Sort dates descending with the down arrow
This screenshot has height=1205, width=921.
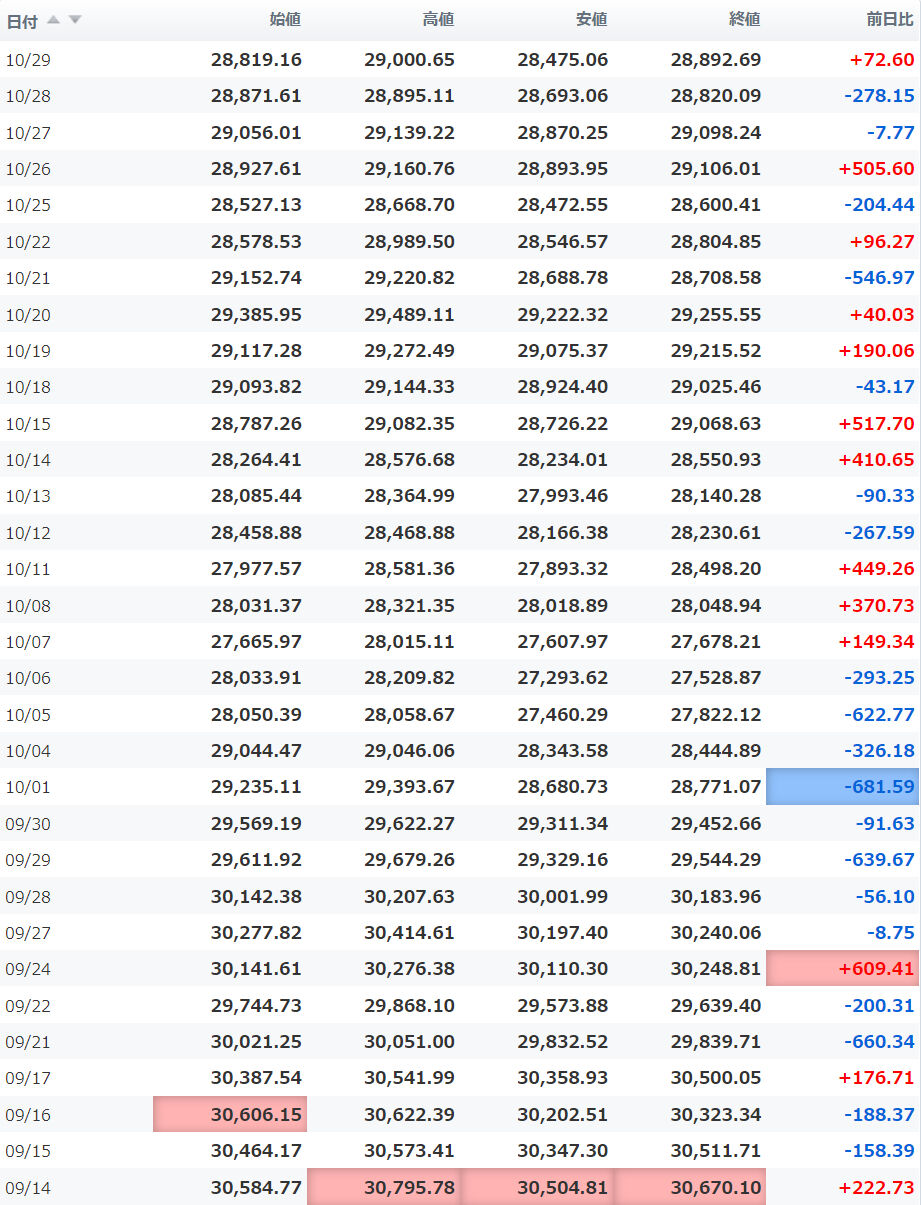(75, 20)
